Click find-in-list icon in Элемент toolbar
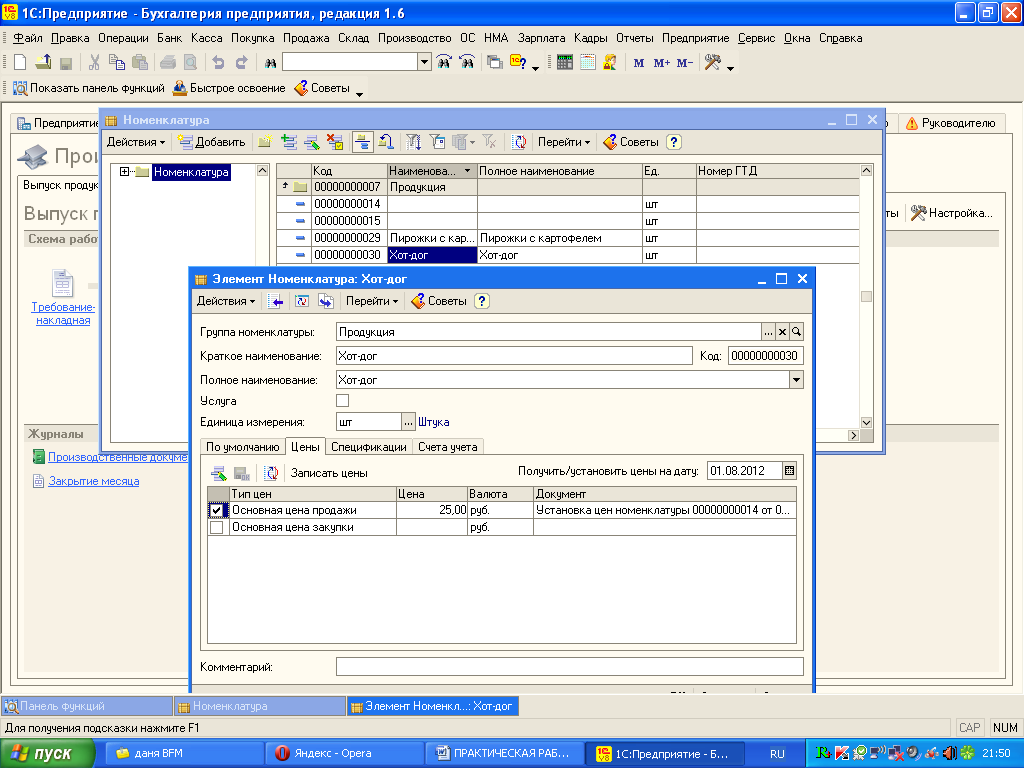The height and width of the screenshot is (768, 1024). point(276,301)
